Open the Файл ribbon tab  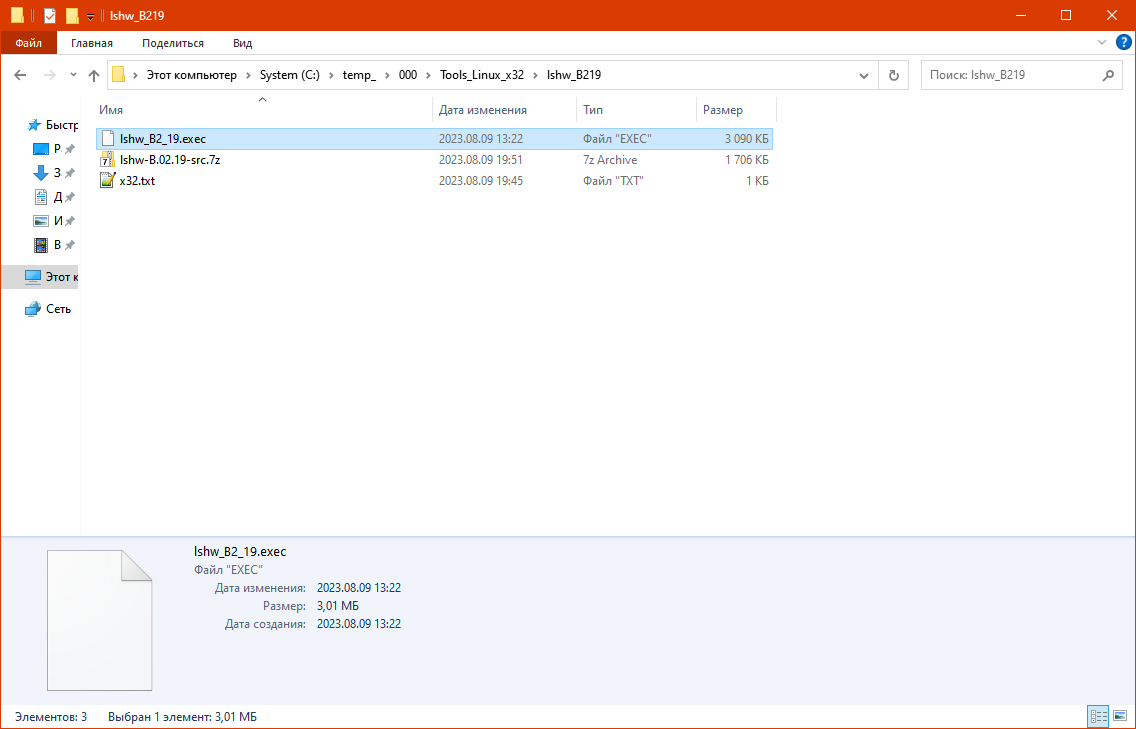click(28, 43)
